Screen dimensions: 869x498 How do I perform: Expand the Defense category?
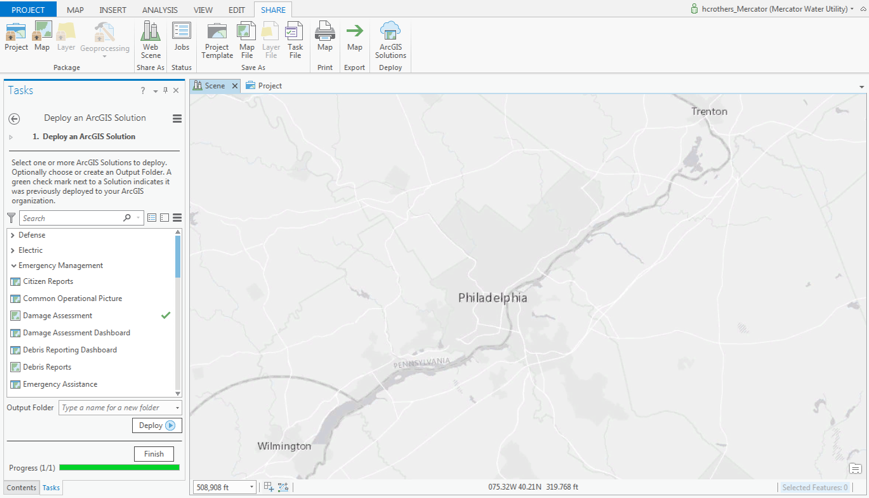click(x=13, y=235)
